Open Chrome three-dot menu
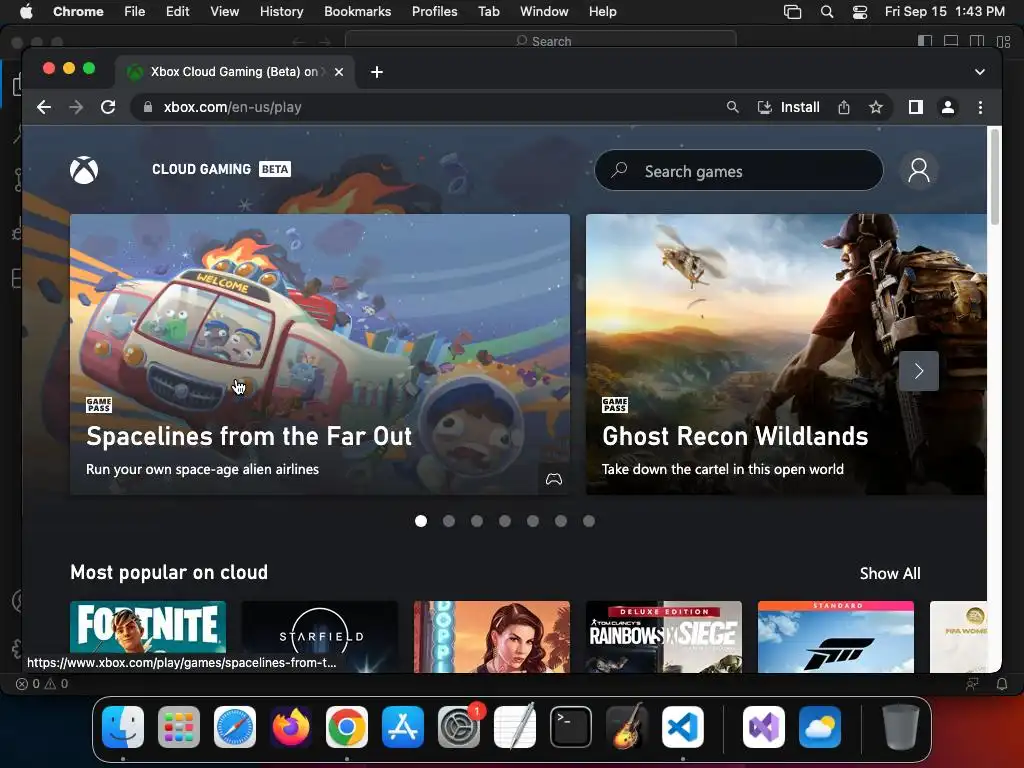Image resolution: width=1024 pixels, height=768 pixels. click(x=980, y=107)
